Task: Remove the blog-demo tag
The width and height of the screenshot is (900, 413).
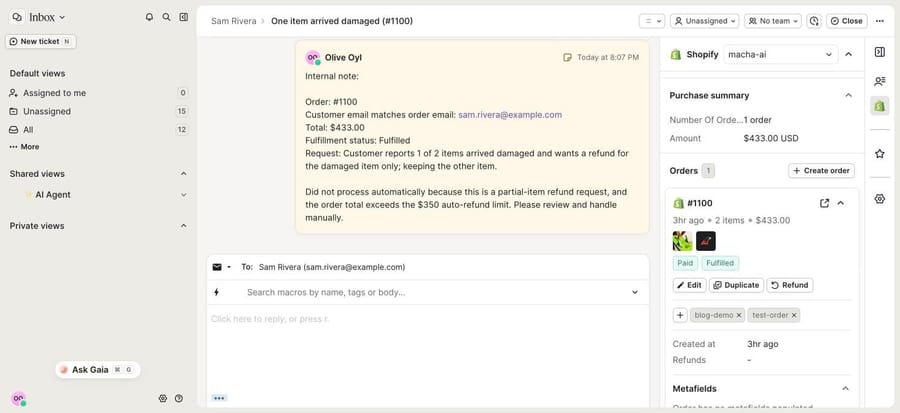Action: [x=739, y=315]
